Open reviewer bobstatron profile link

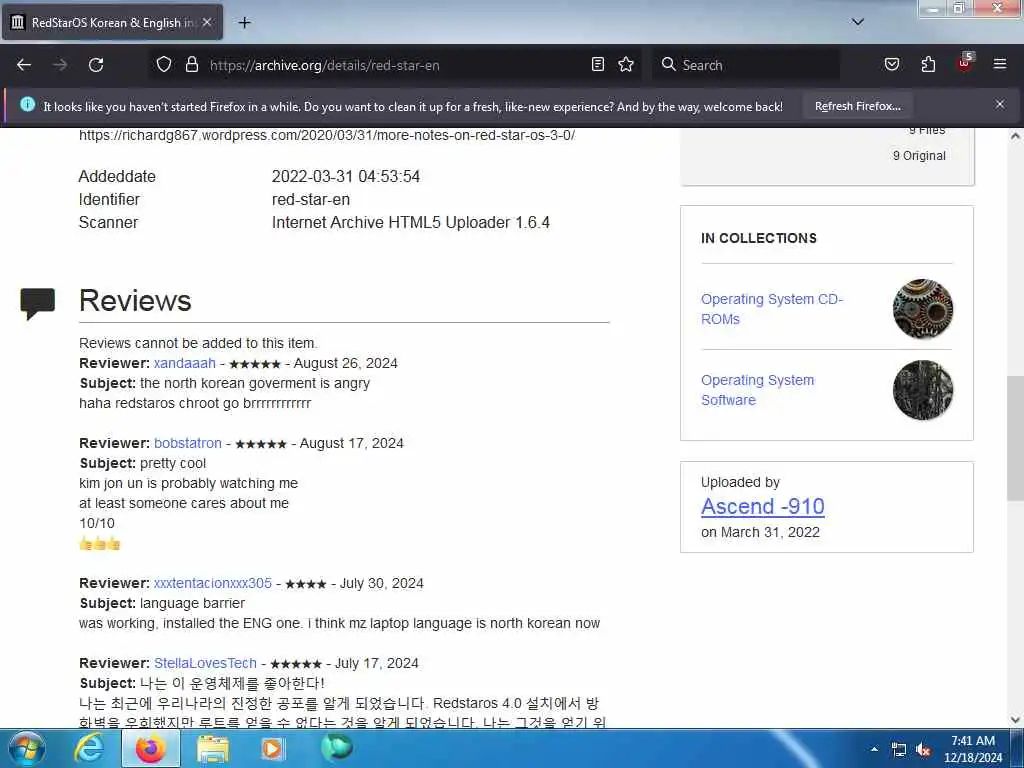[x=188, y=443]
